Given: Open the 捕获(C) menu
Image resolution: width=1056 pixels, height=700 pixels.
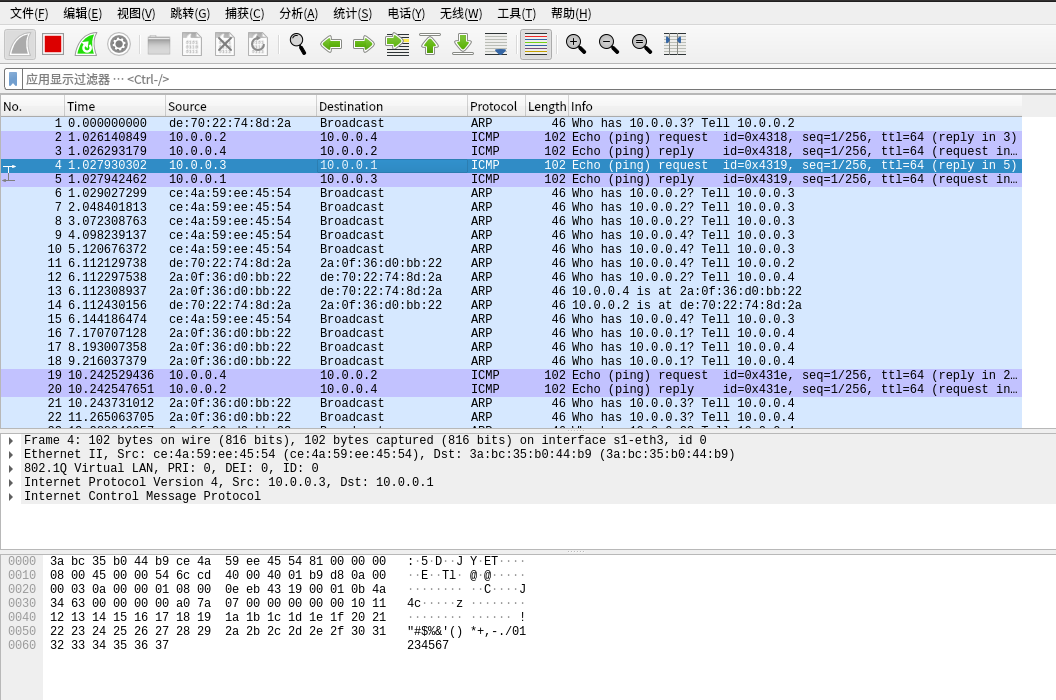Looking at the screenshot, I should point(244,13).
